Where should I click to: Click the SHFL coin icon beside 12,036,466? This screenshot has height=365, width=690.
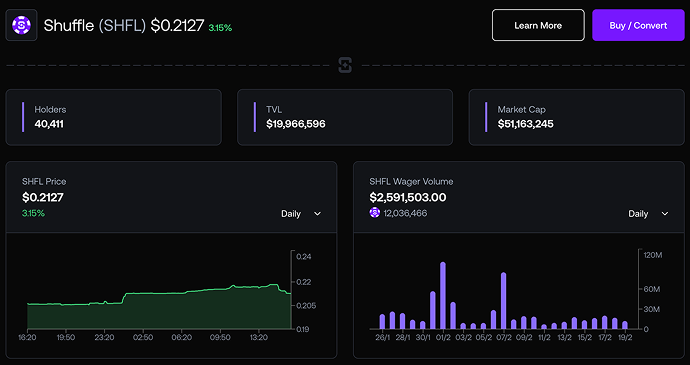click(x=374, y=213)
